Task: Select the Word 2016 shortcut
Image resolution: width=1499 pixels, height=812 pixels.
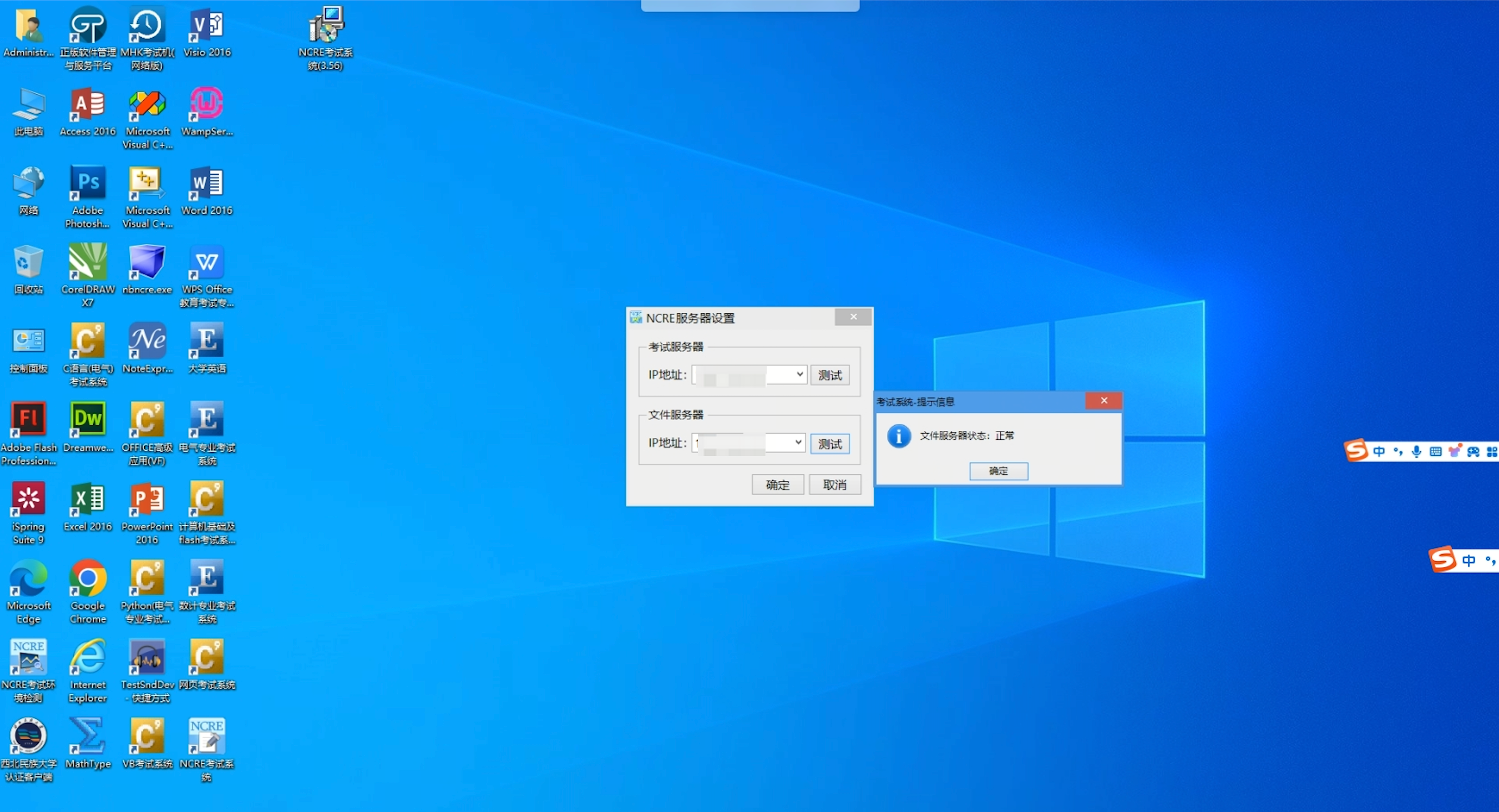Action: pyautogui.click(x=207, y=191)
